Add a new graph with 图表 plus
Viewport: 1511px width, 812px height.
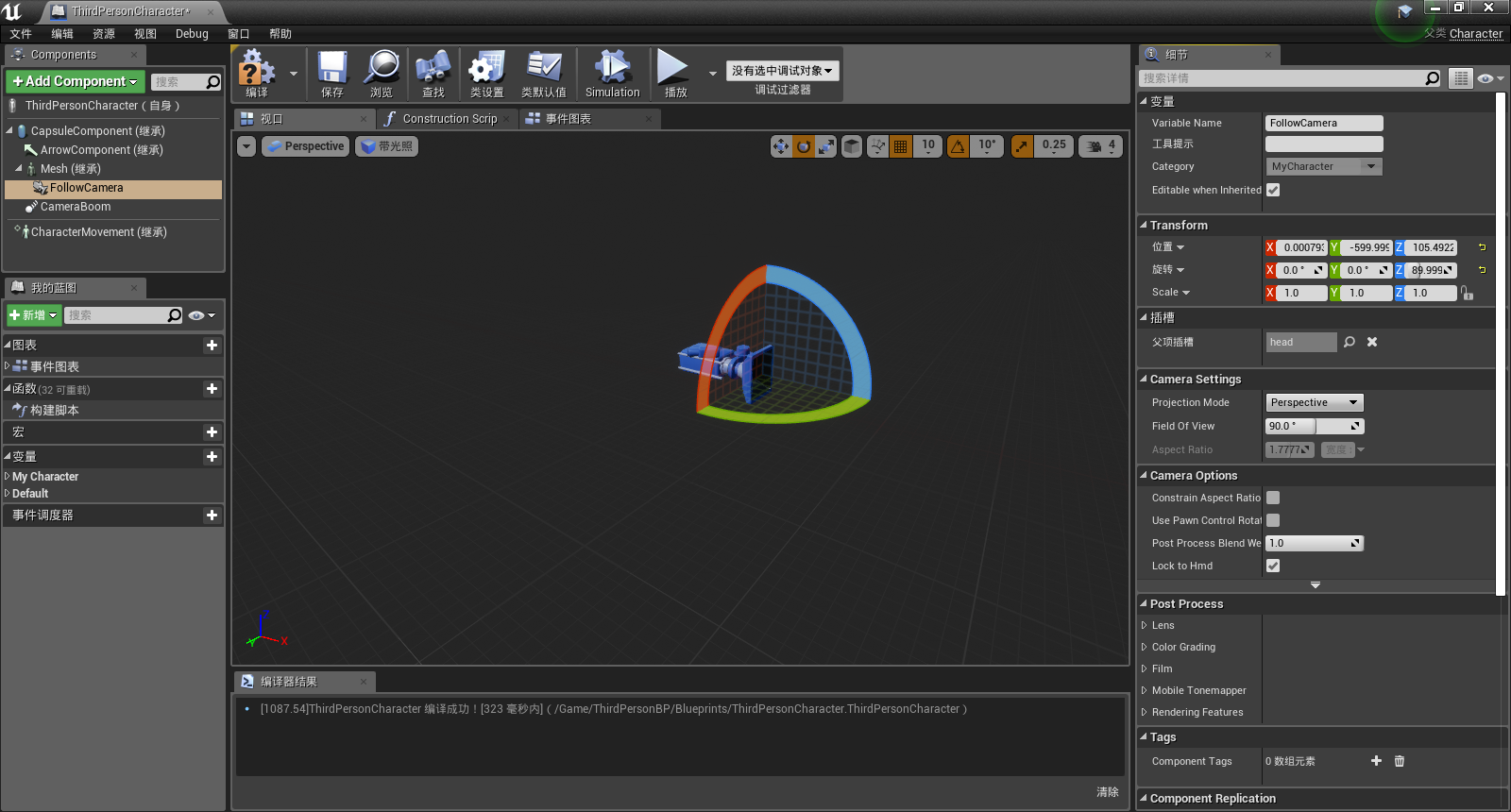(212, 346)
